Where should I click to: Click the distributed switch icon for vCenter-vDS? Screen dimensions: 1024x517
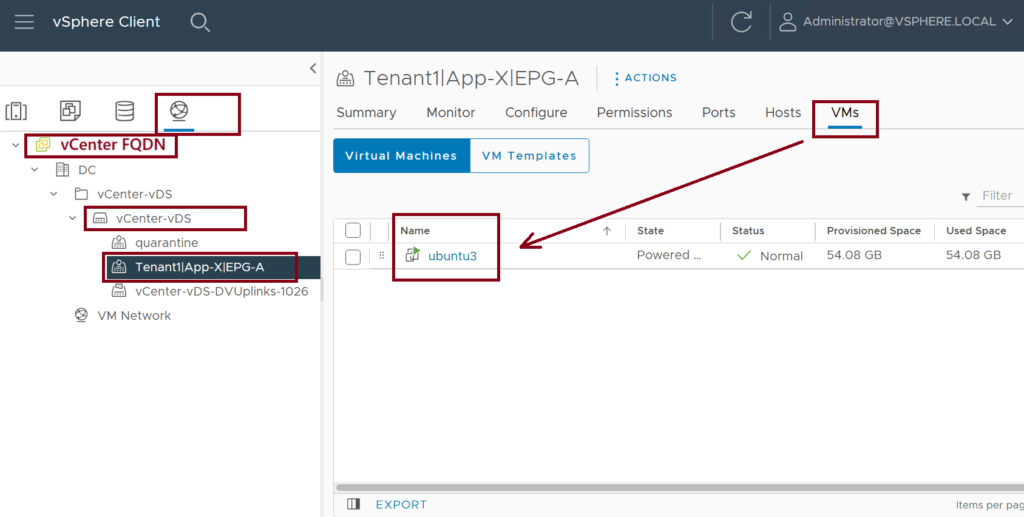click(100, 218)
